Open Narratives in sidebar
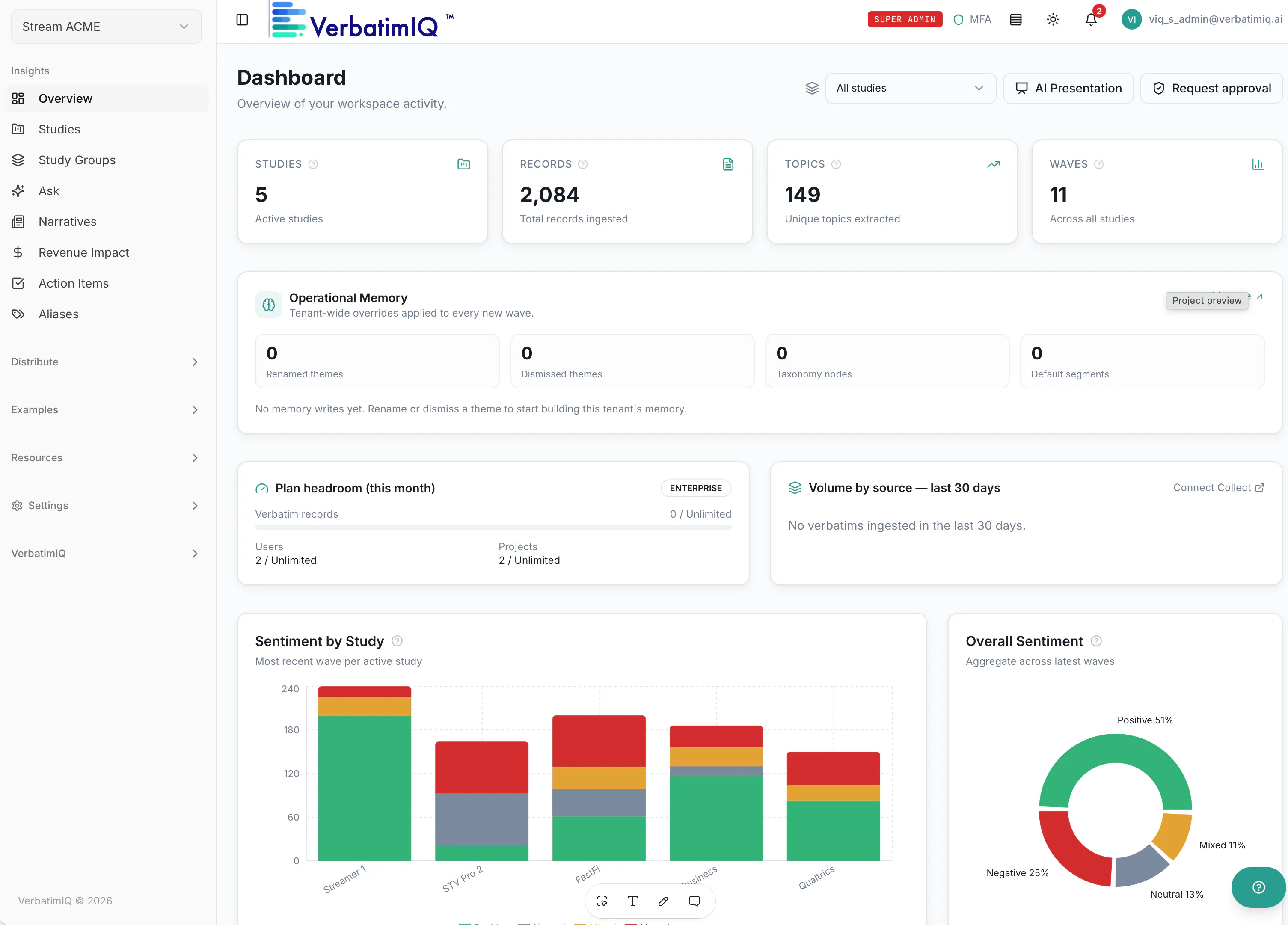The height and width of the screenshot is (925, 1288). tap(106, 222)
